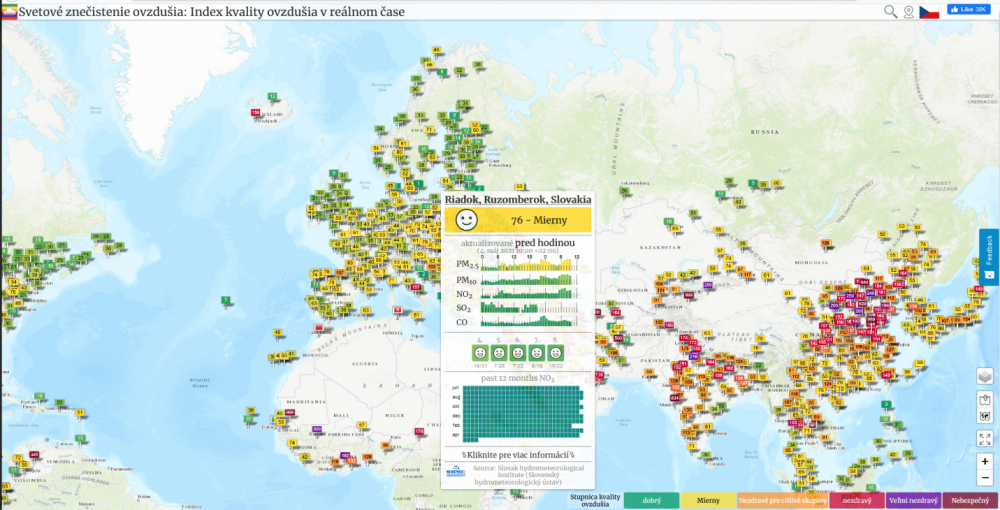Click the location pin icon

click(x=909, y=11)
